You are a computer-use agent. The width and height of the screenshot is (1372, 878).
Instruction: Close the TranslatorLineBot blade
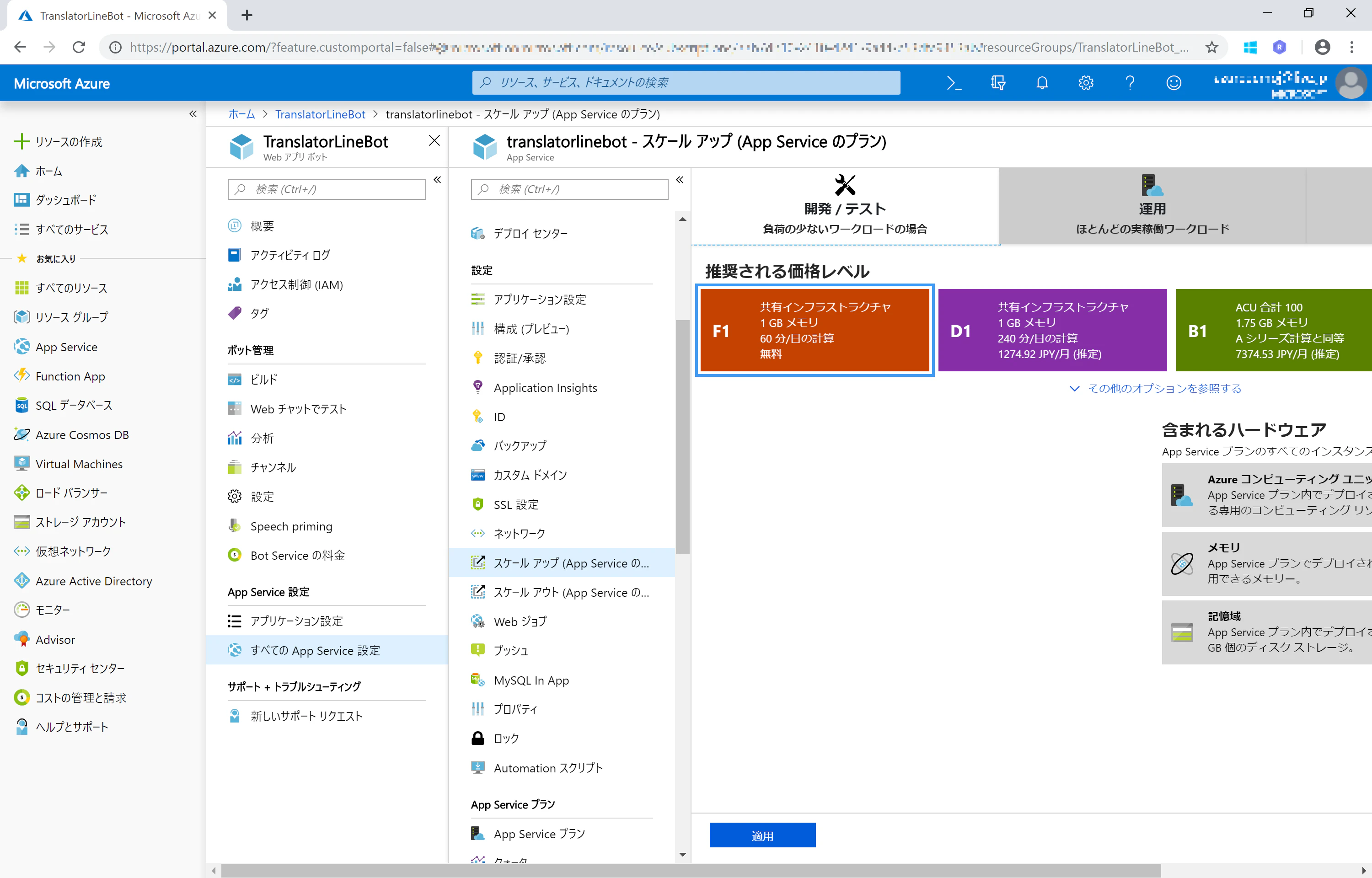(434, 140)
